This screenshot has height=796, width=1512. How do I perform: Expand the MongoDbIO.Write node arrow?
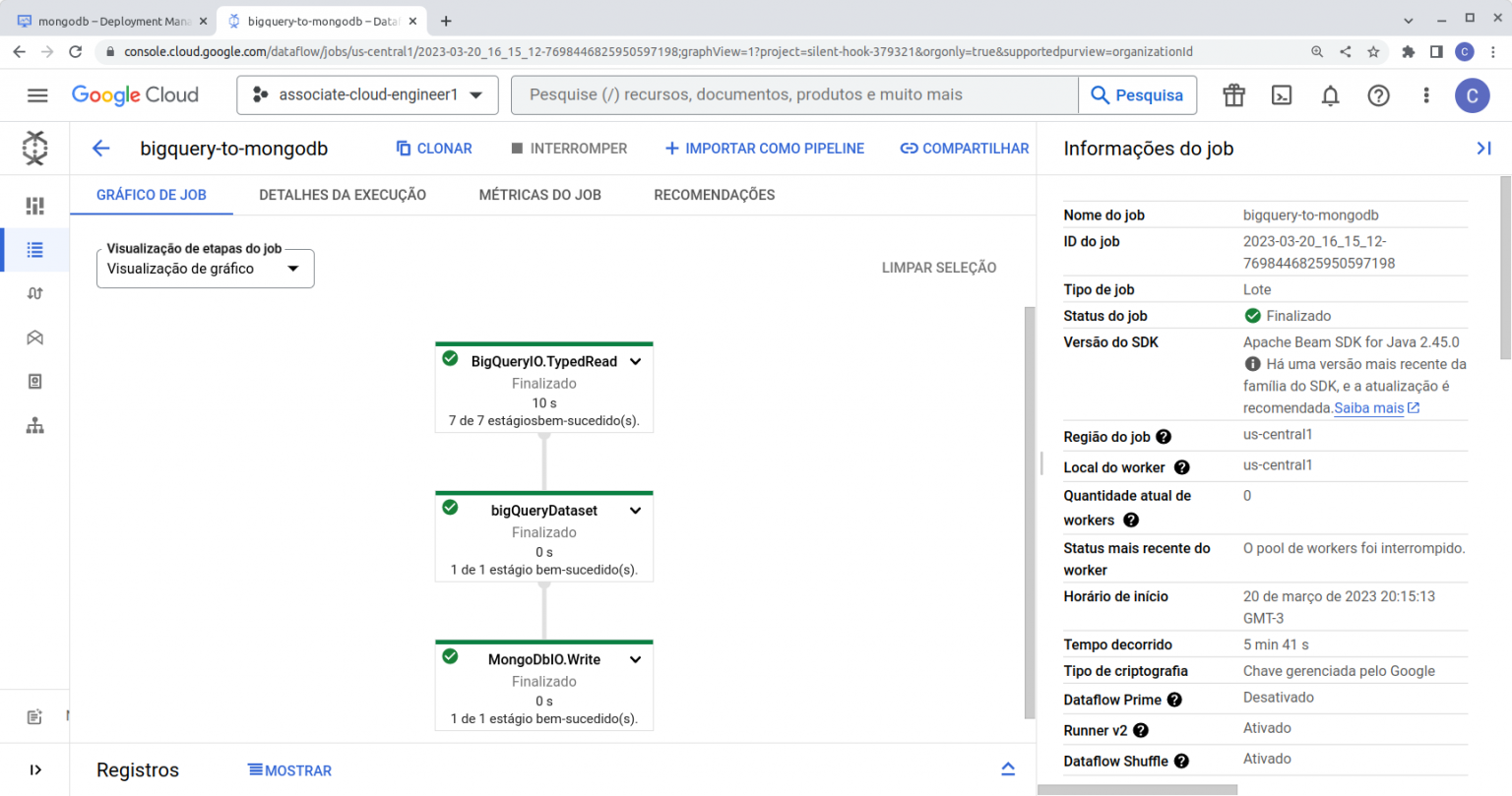(635, 659)
